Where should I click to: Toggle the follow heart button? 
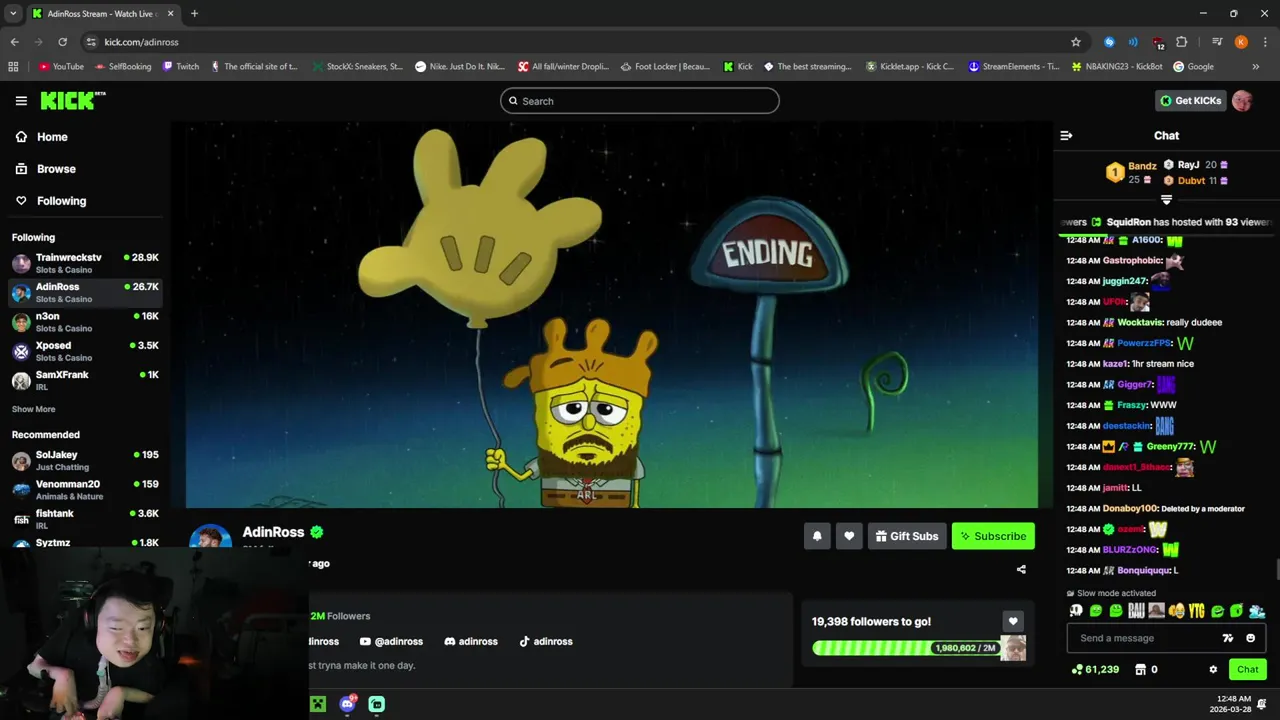[849, 536]
